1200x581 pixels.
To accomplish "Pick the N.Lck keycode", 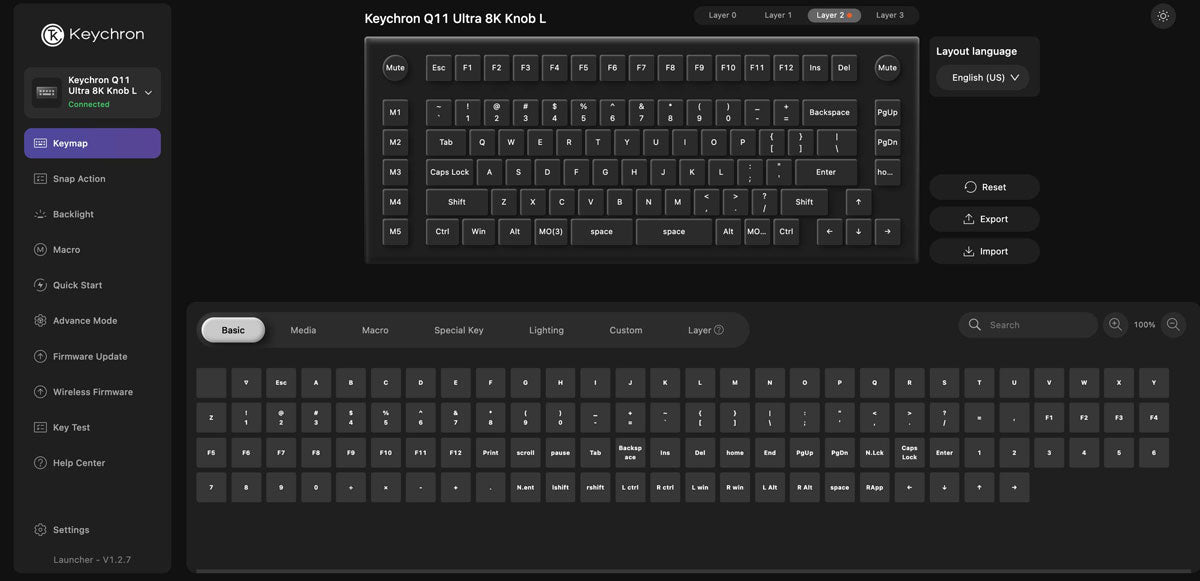I will (874, 452).
